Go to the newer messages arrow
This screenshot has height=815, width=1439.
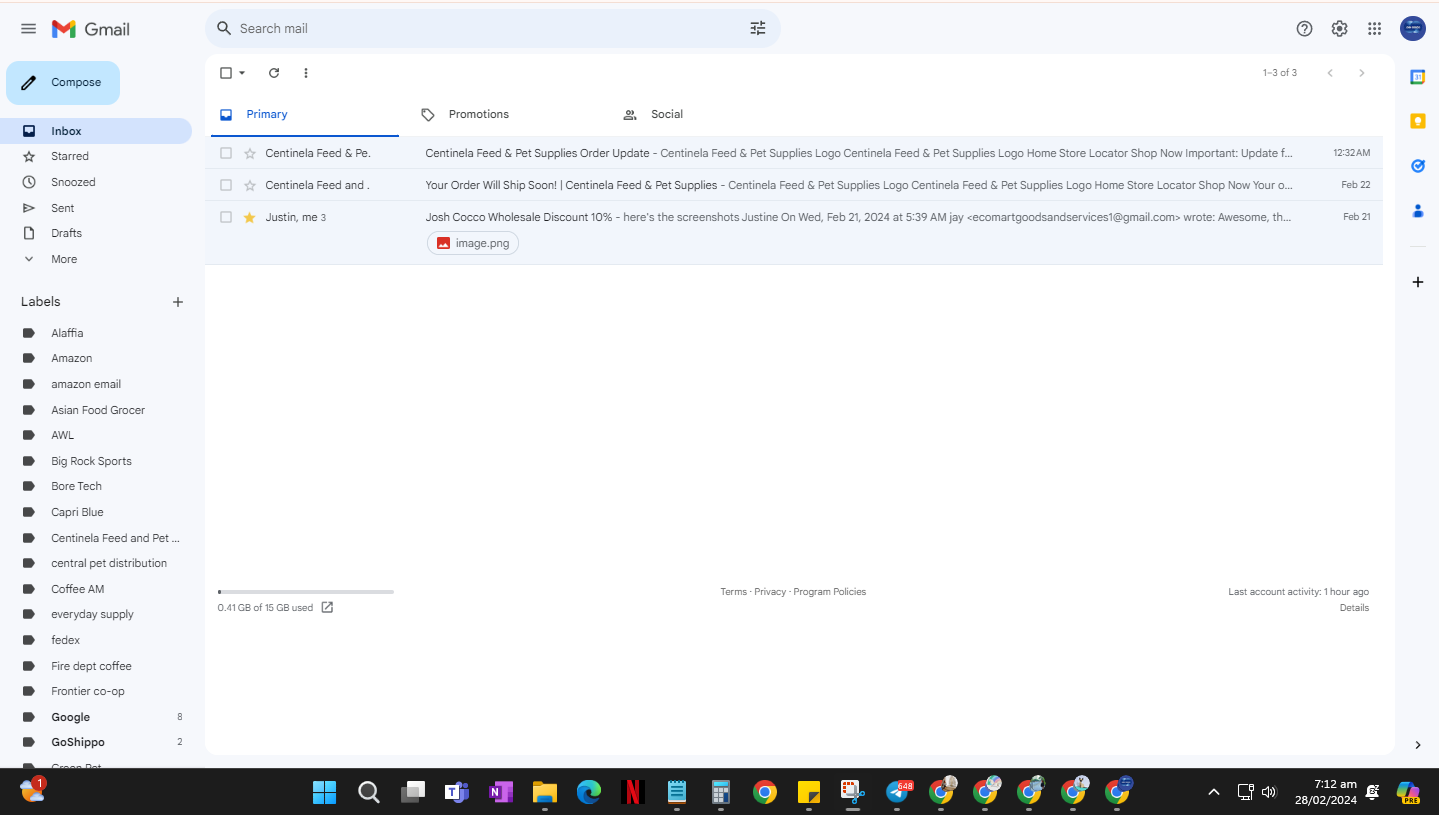1330,73
